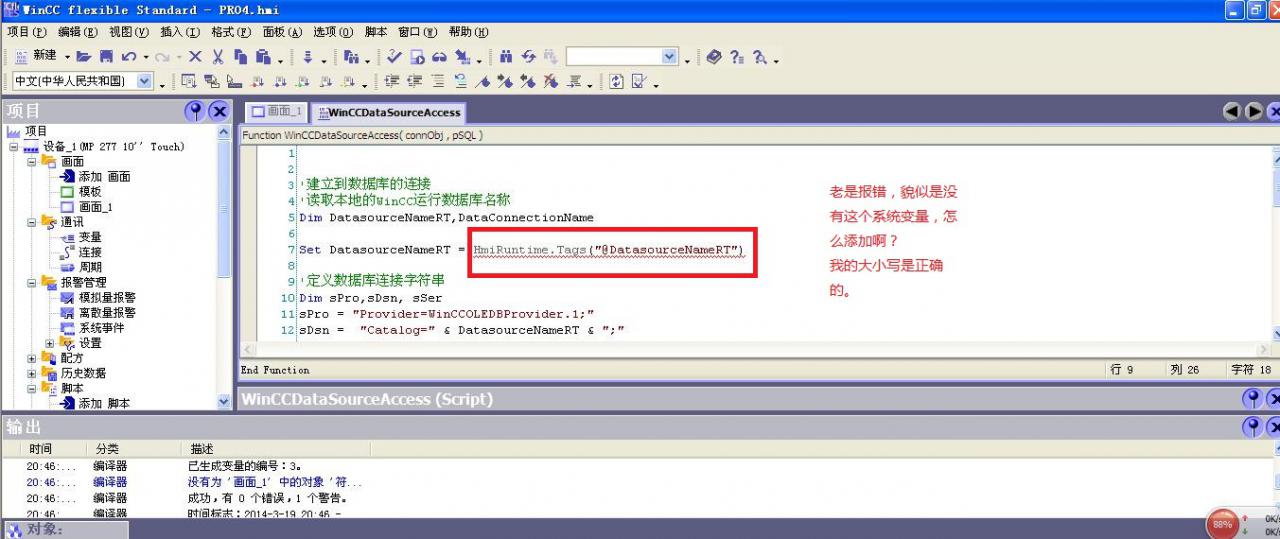Click the decrease indent icon in script toolbar
1280x539 pixels.
point(413,82)
